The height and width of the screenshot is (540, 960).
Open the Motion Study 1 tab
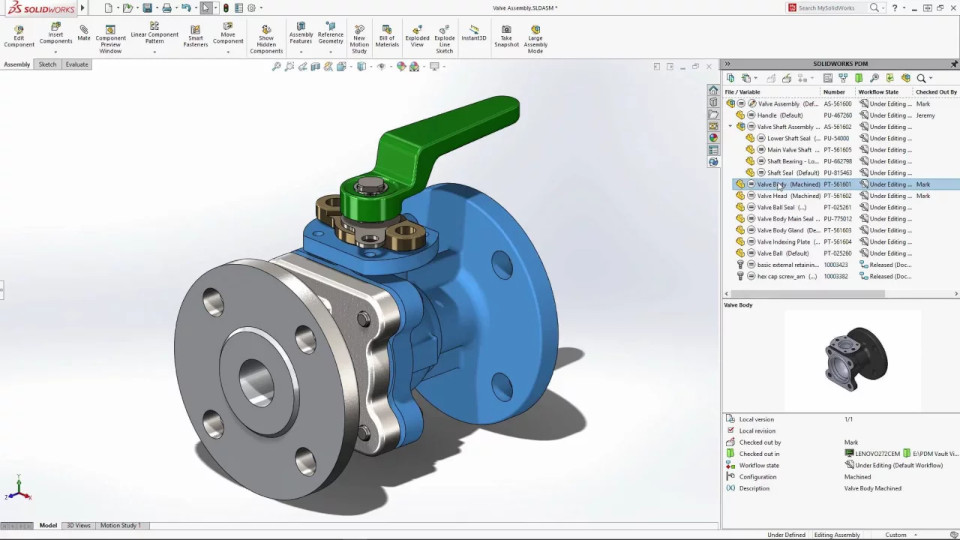click(120, 525)
